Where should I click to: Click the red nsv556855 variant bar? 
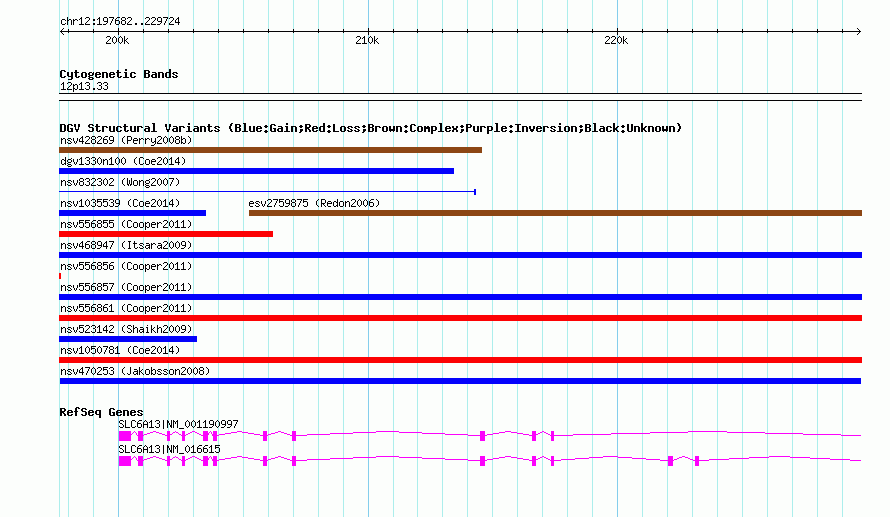[166, 234]
